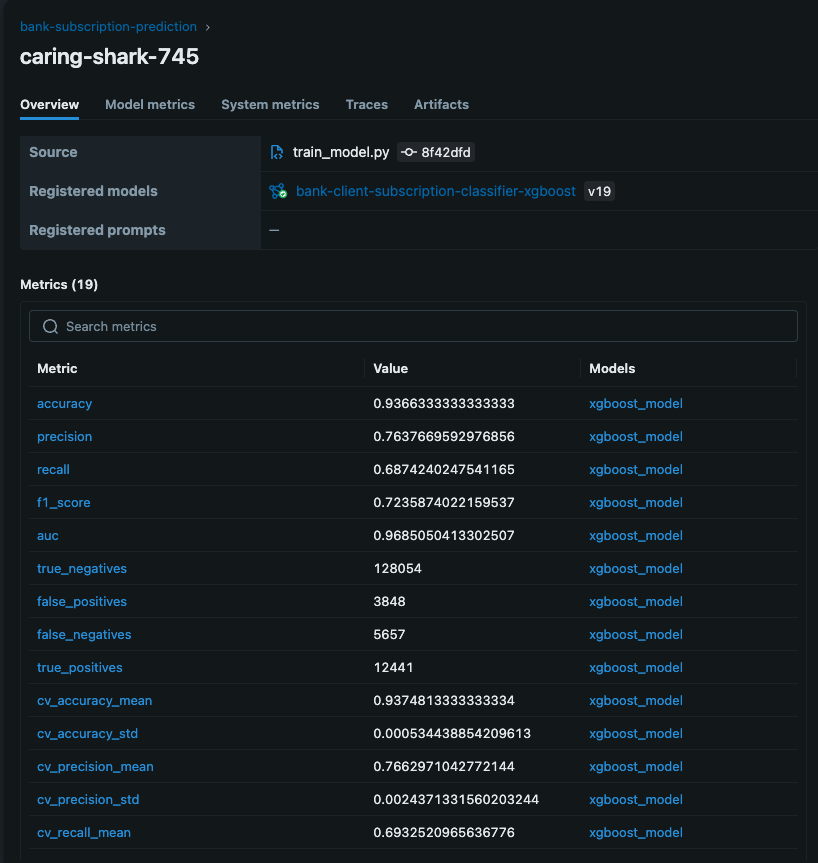Click the train_model.py source file icon
The image size is (818, 863).
point(277,152)
